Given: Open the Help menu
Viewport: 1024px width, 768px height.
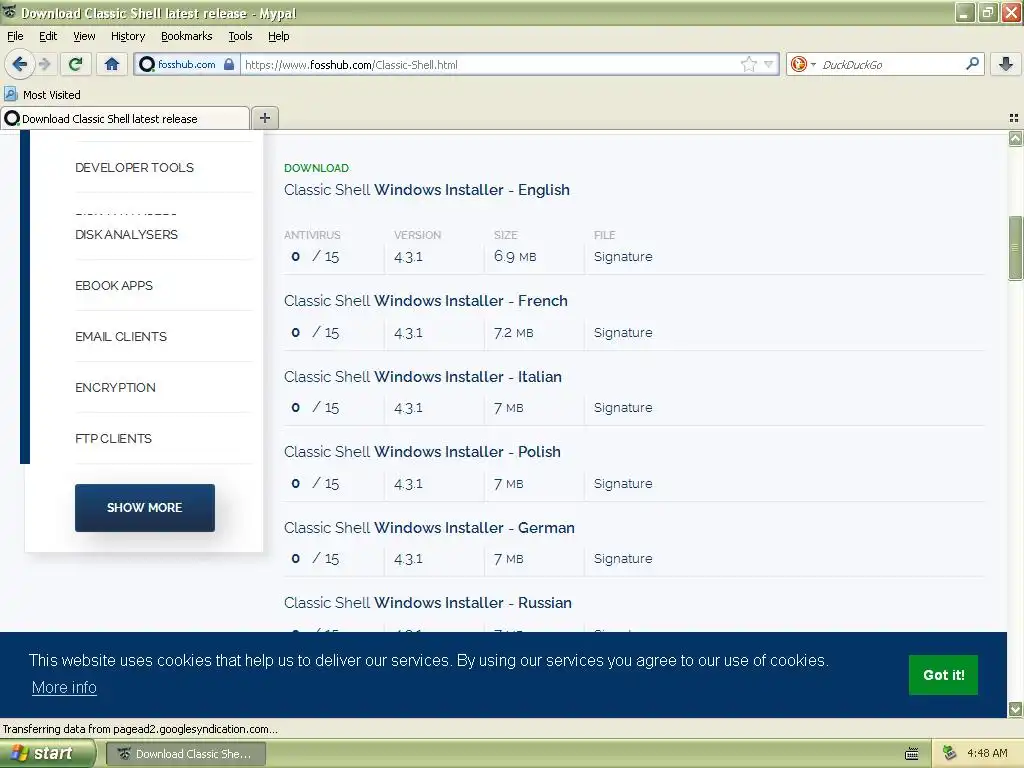Looking at the screenshot, I should click(x=278, y=36).
